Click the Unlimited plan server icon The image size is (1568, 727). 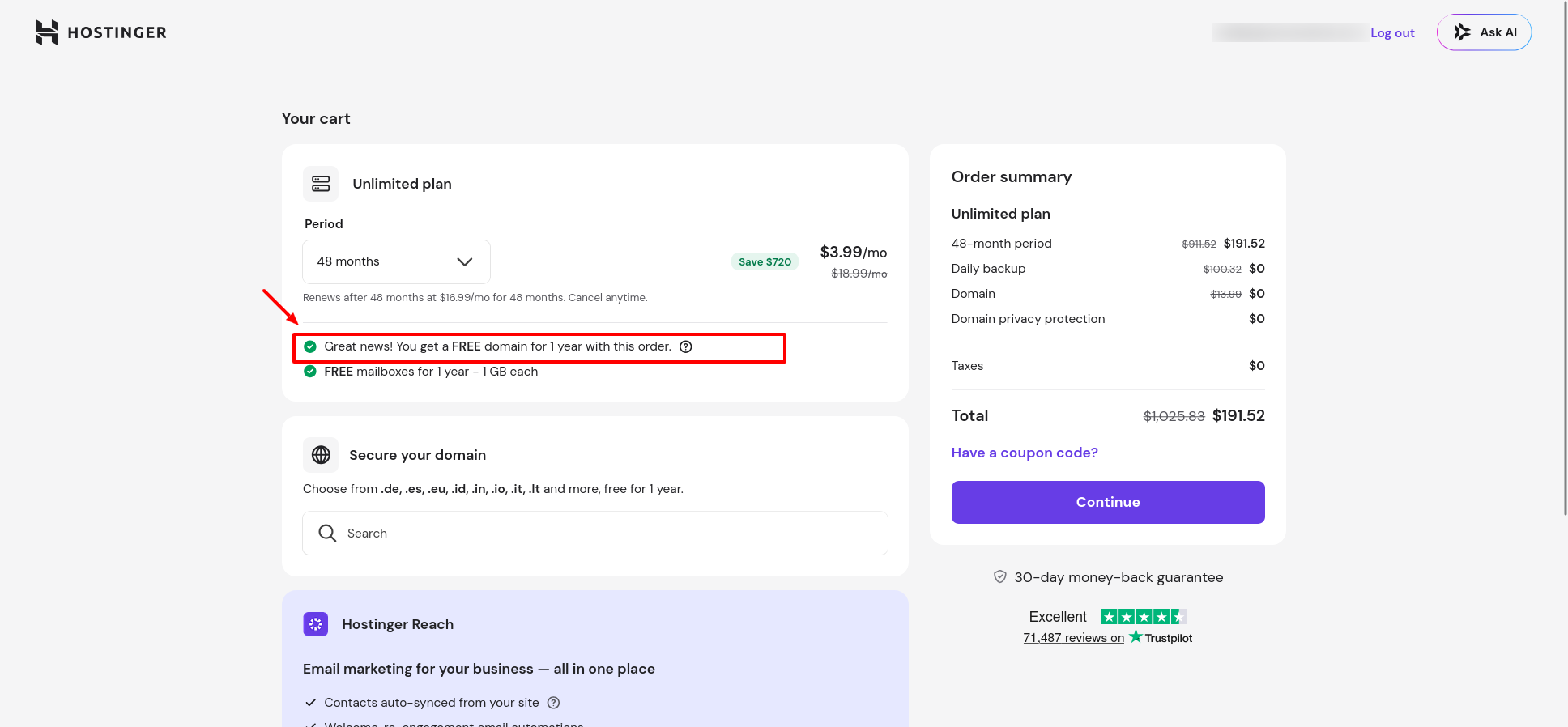(321, 184)
